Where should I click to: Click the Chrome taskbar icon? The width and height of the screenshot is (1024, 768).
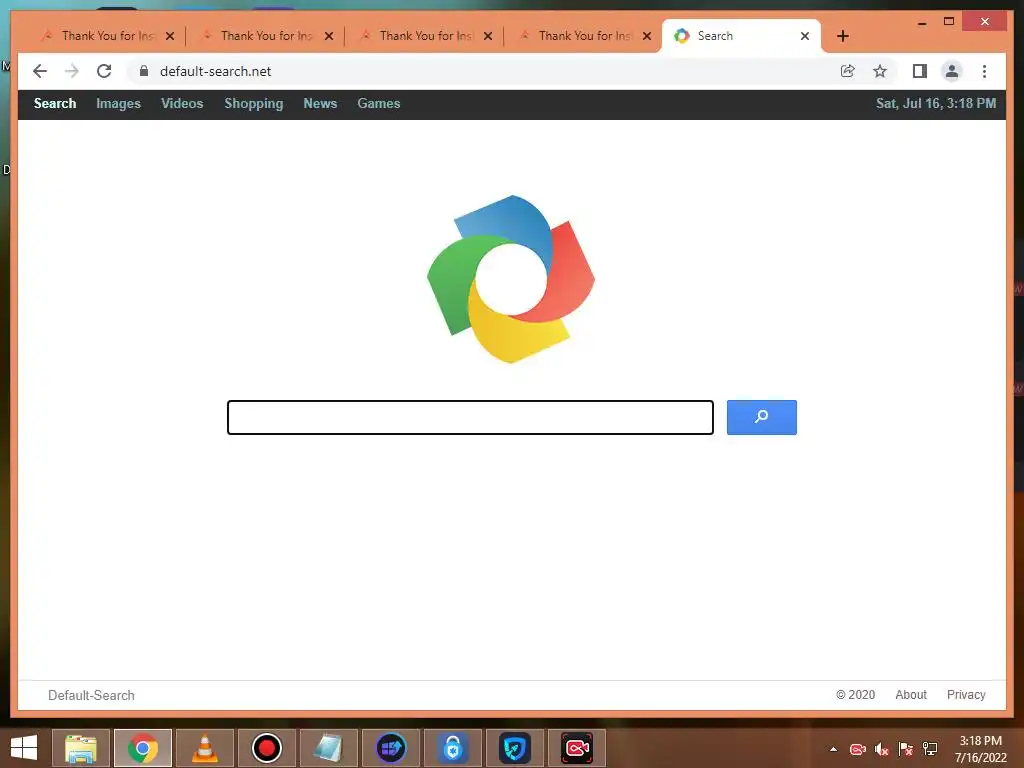[x=143, y=748]
